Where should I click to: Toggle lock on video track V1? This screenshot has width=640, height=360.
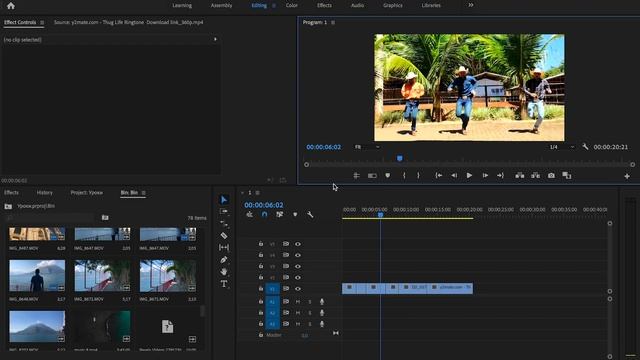click(260, 289)
